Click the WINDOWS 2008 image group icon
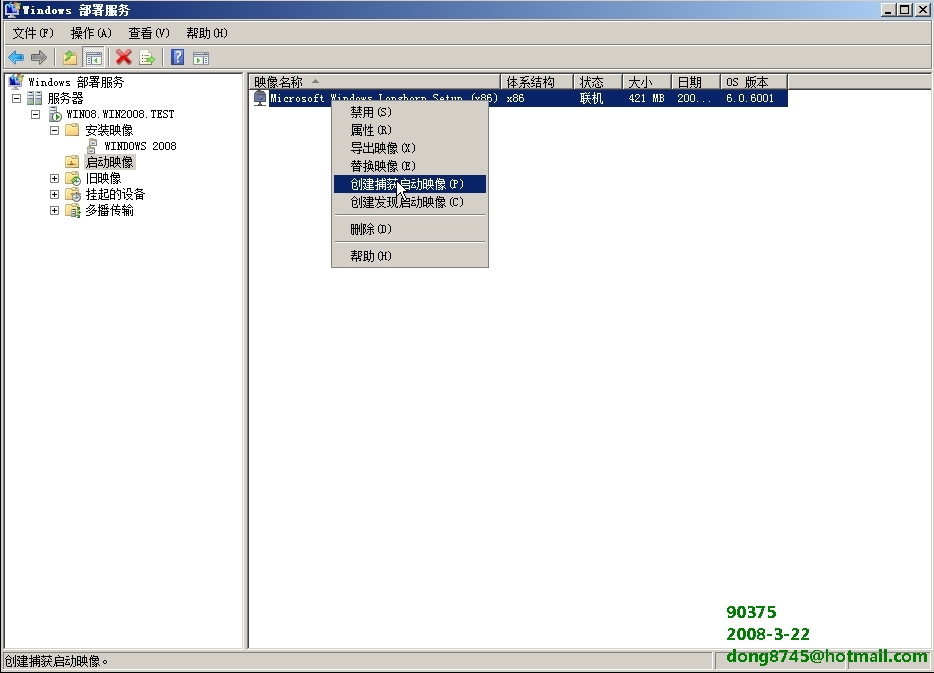Viewport: 934px width, 673px height. 92,146
